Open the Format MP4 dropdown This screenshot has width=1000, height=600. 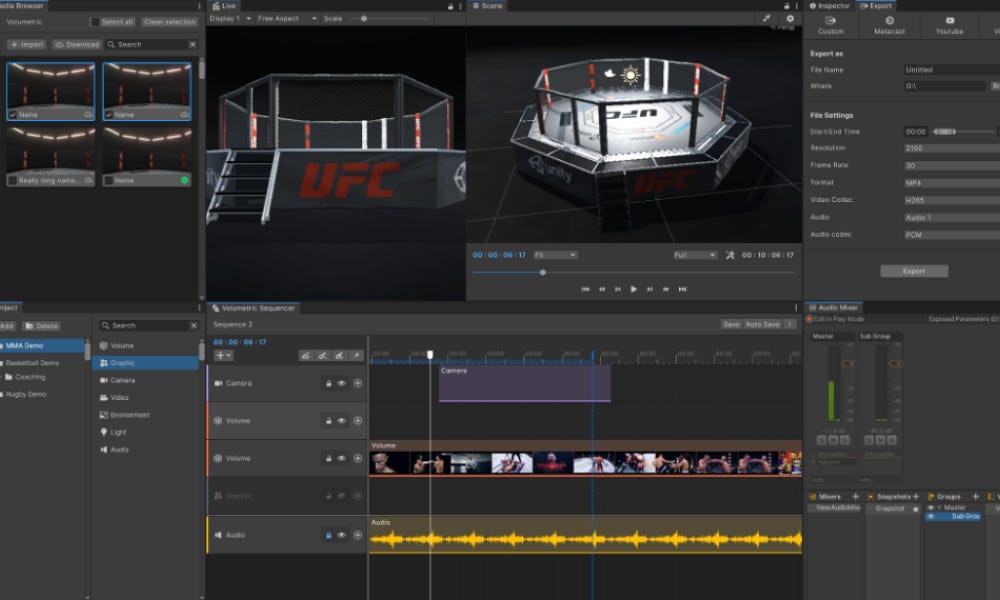click(x=952, y=183)
